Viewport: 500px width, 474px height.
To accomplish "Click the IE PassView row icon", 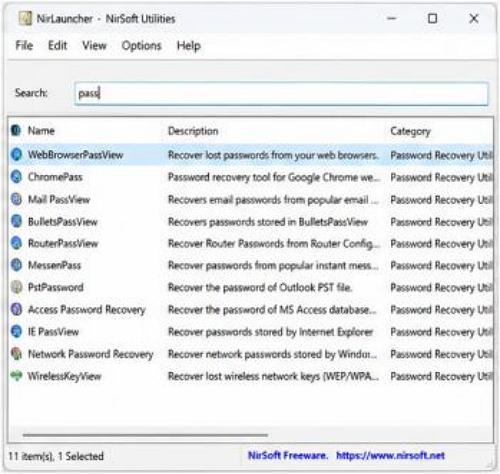I will 16,331.
